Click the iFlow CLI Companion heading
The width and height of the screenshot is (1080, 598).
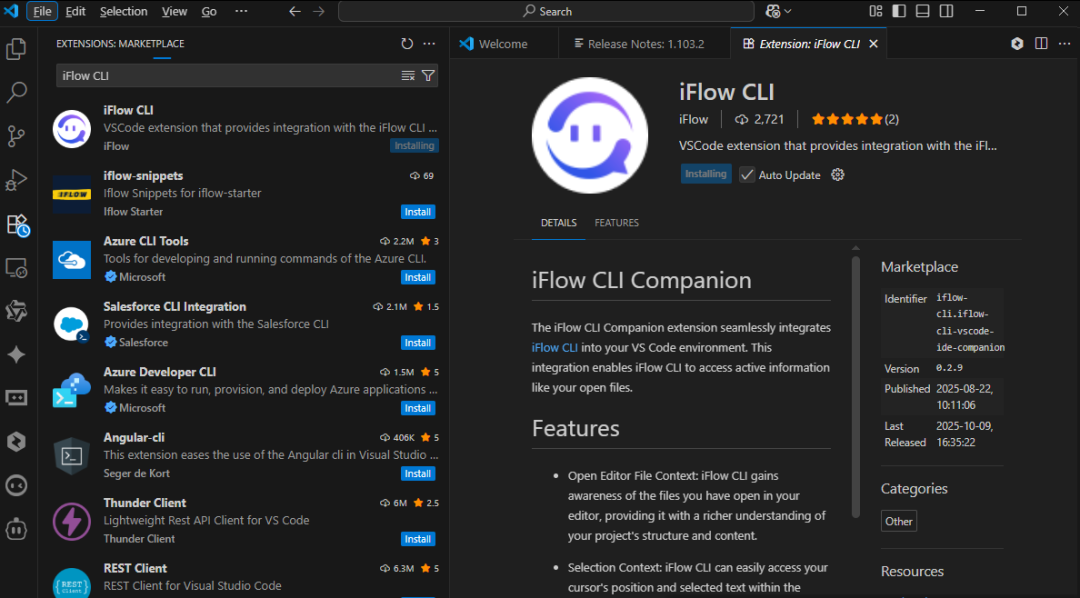(641, 280)
